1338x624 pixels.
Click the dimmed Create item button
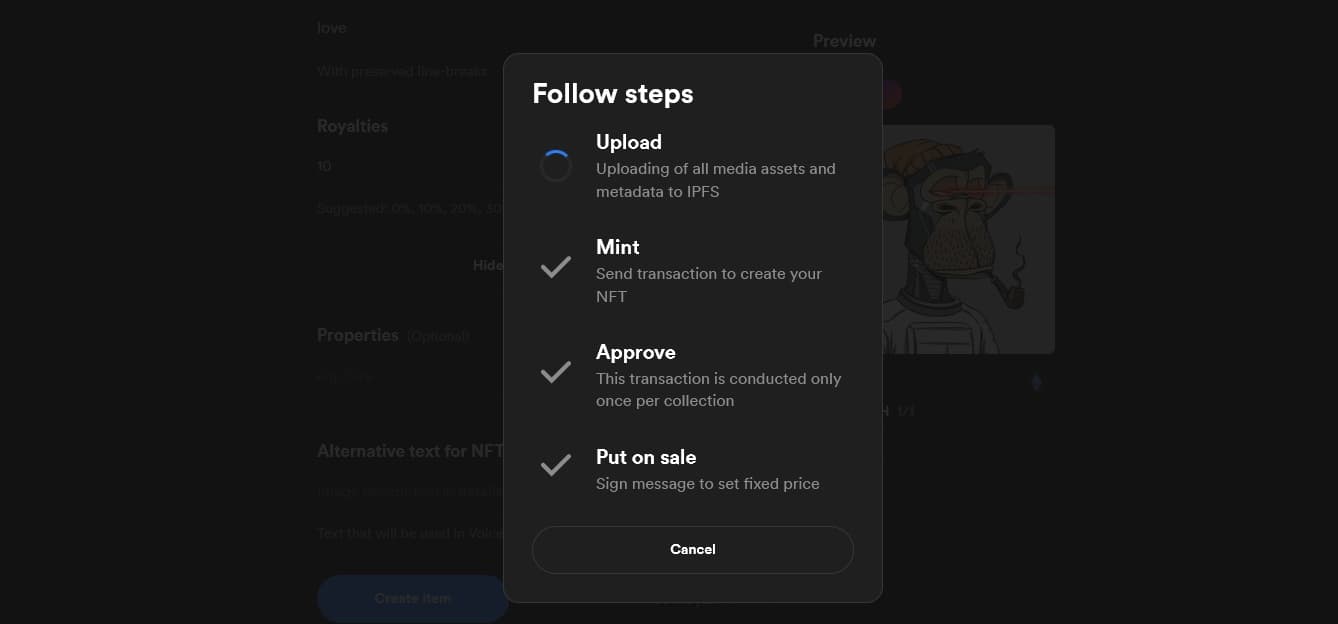coord(413,598)
